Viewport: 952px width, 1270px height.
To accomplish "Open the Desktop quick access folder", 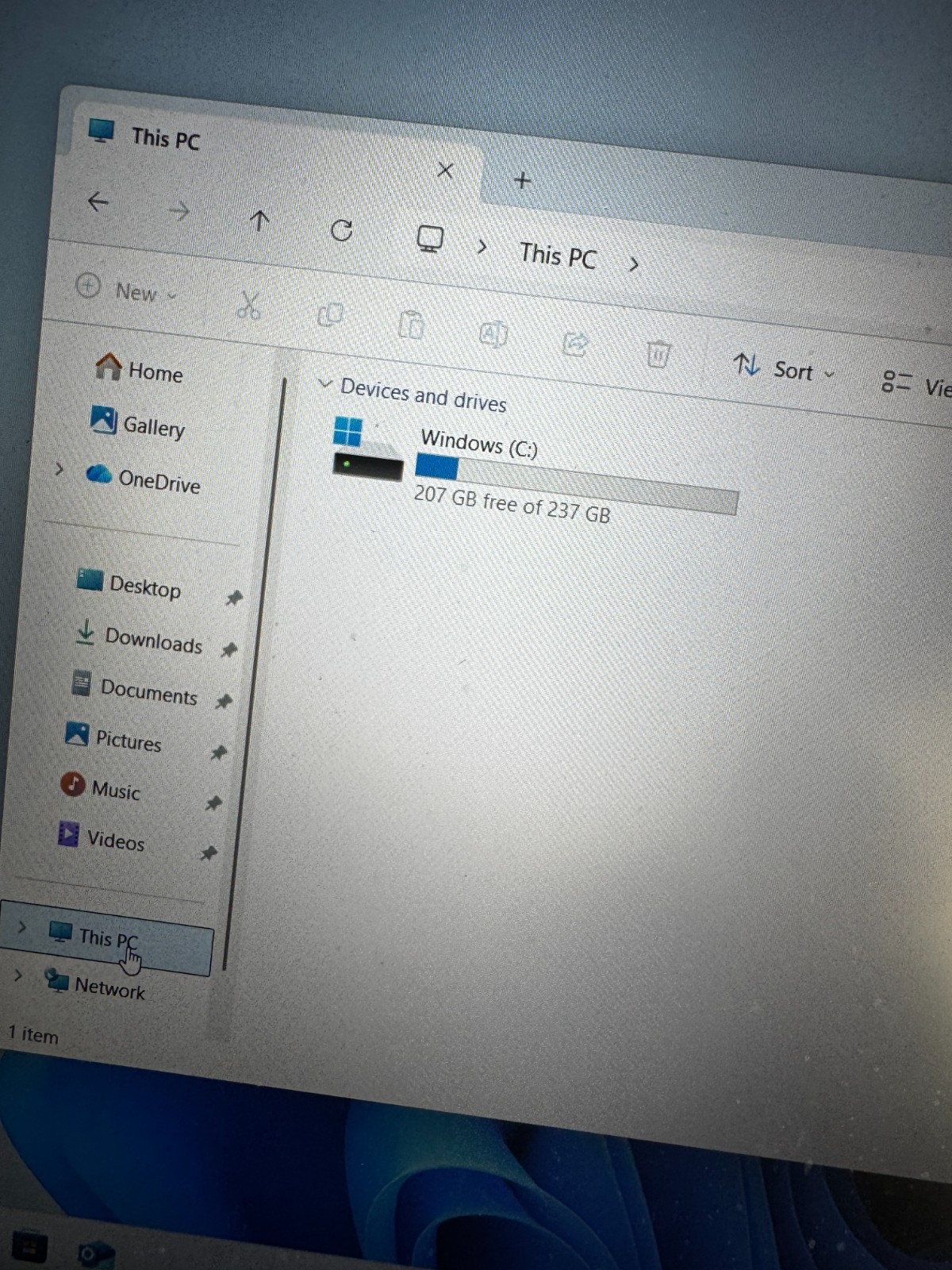I will [x=129, y=585].
